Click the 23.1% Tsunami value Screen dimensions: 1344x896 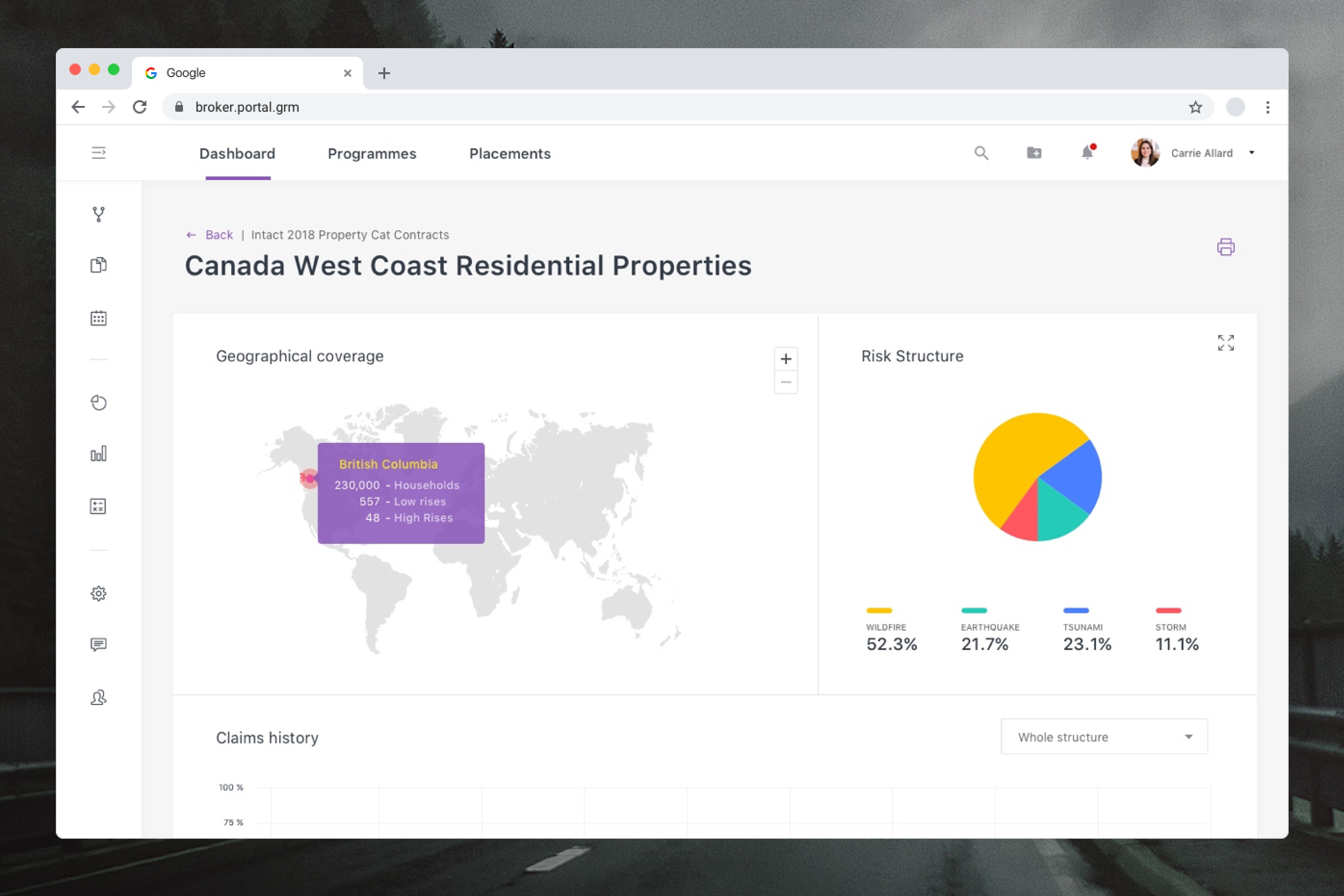(1087, 644)
